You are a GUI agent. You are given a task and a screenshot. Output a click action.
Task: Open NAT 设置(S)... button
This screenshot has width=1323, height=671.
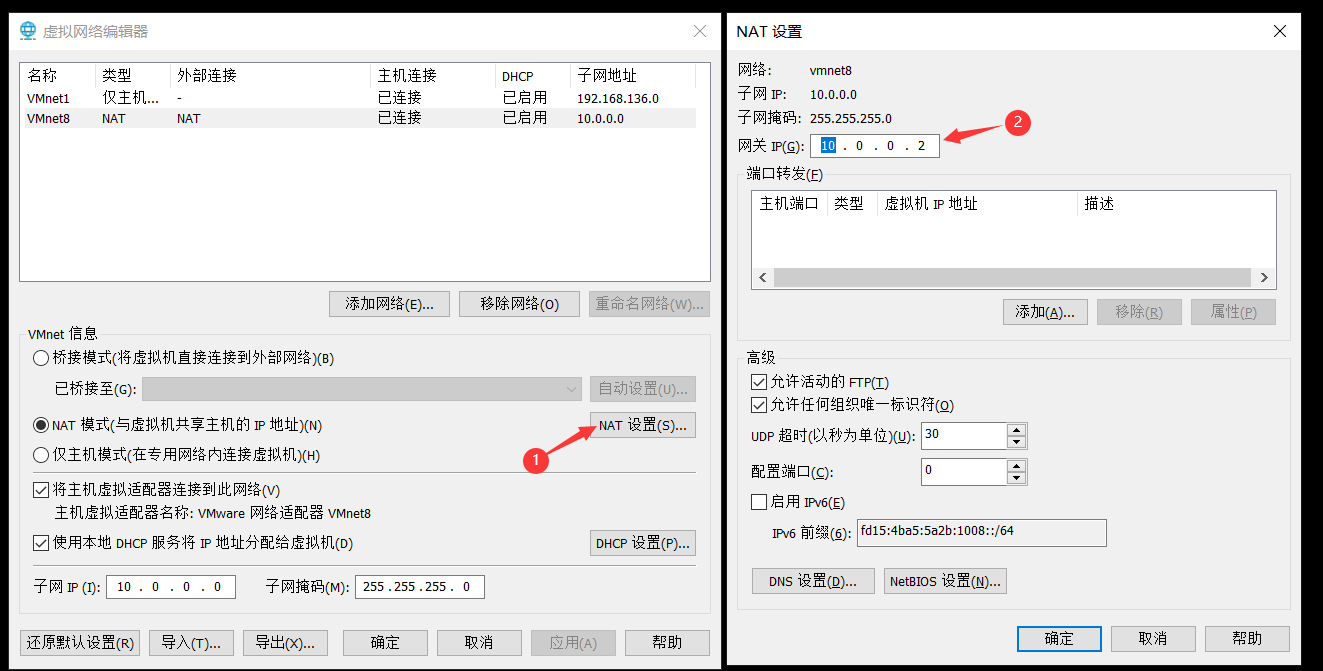point(643,425)
